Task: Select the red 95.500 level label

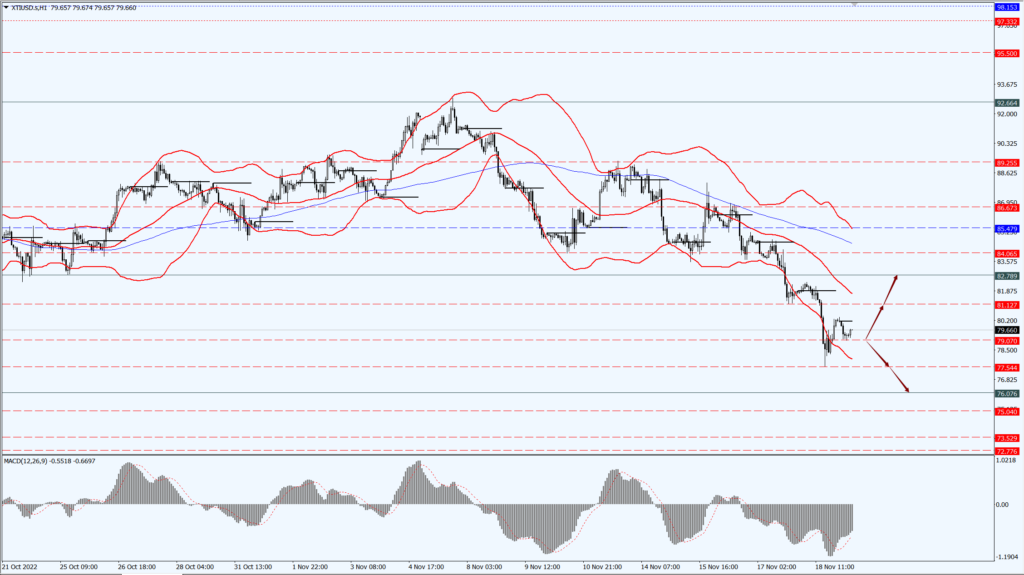Action: [x=1007, y=53]
